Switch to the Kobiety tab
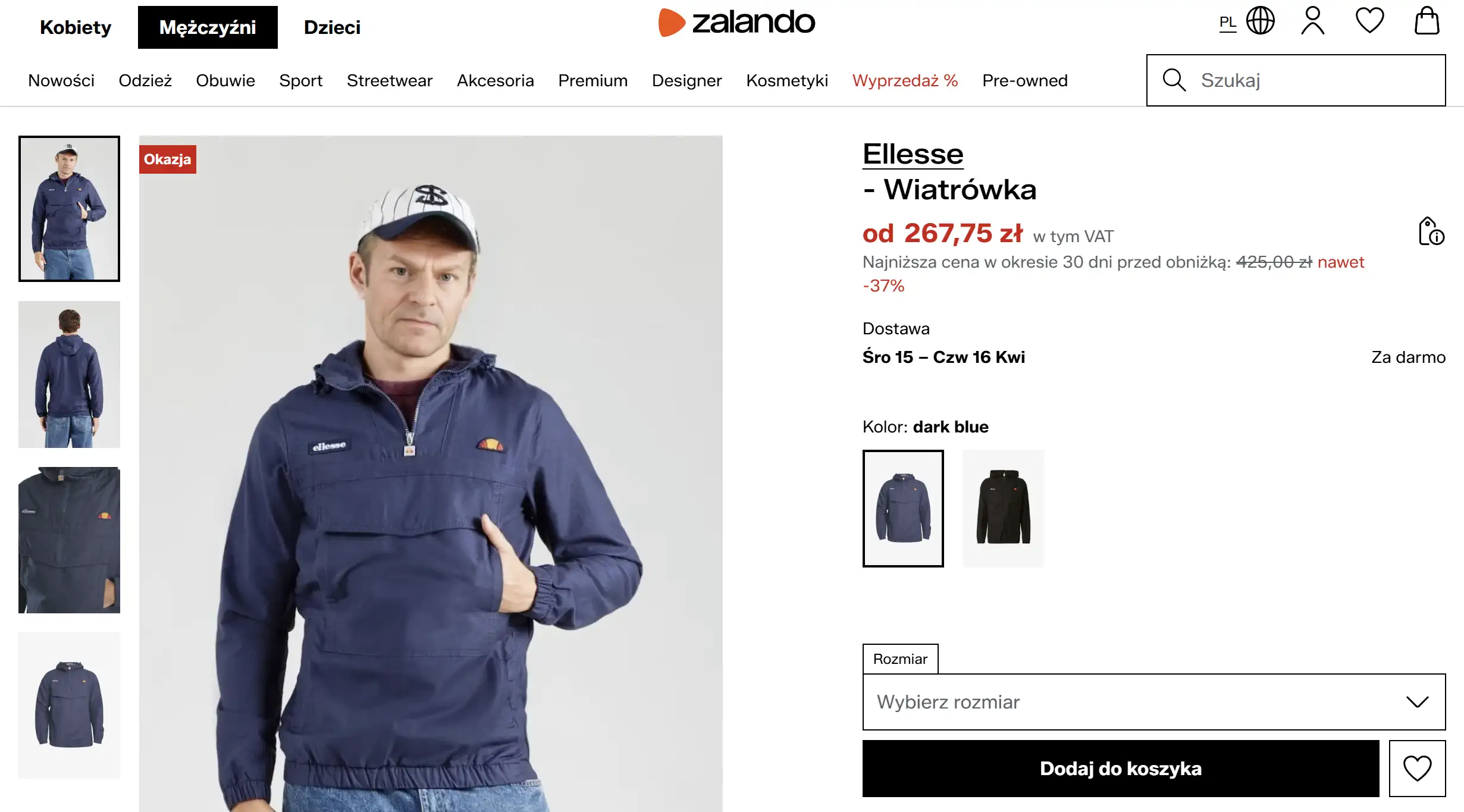Viewport: 1464px width, 812px height. click(75, 27)
